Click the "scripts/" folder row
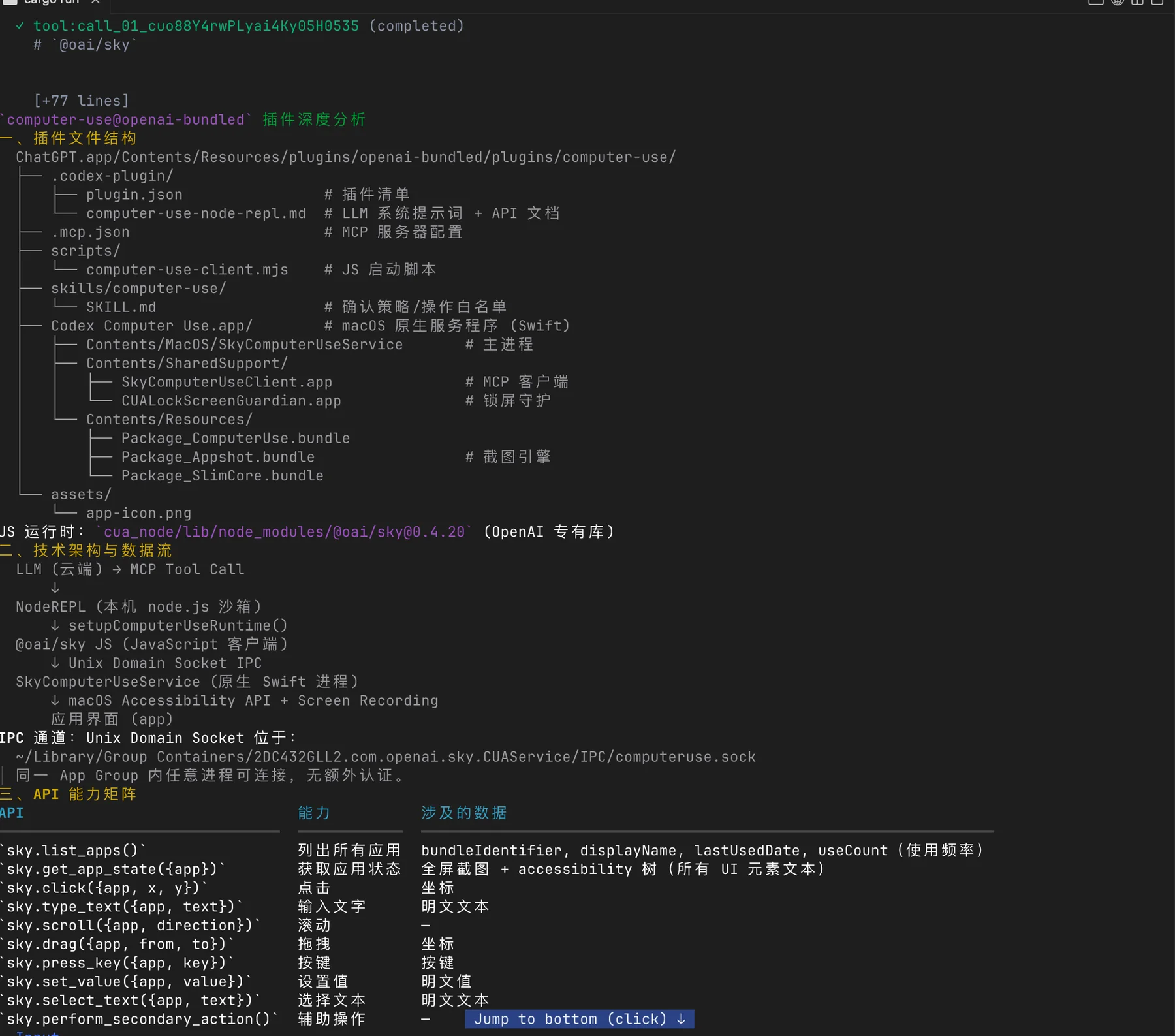The width and height of the screenshot is (1175, 1036). tap(86, 251)
